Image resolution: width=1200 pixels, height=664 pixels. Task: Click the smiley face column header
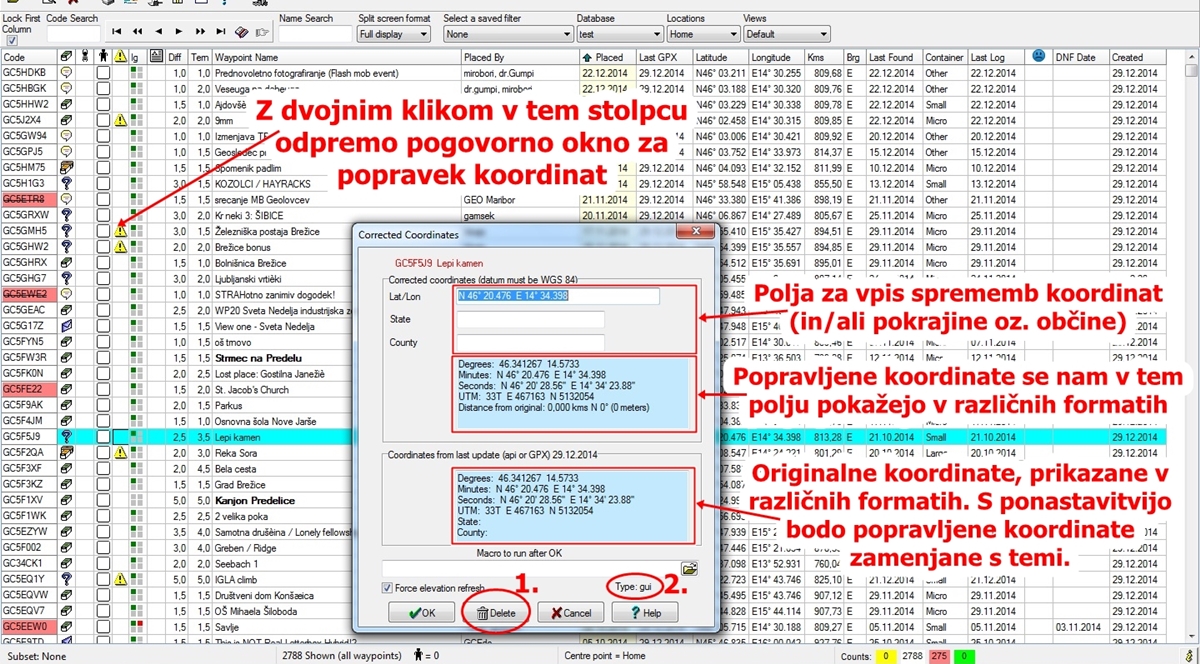[1039, 58]
